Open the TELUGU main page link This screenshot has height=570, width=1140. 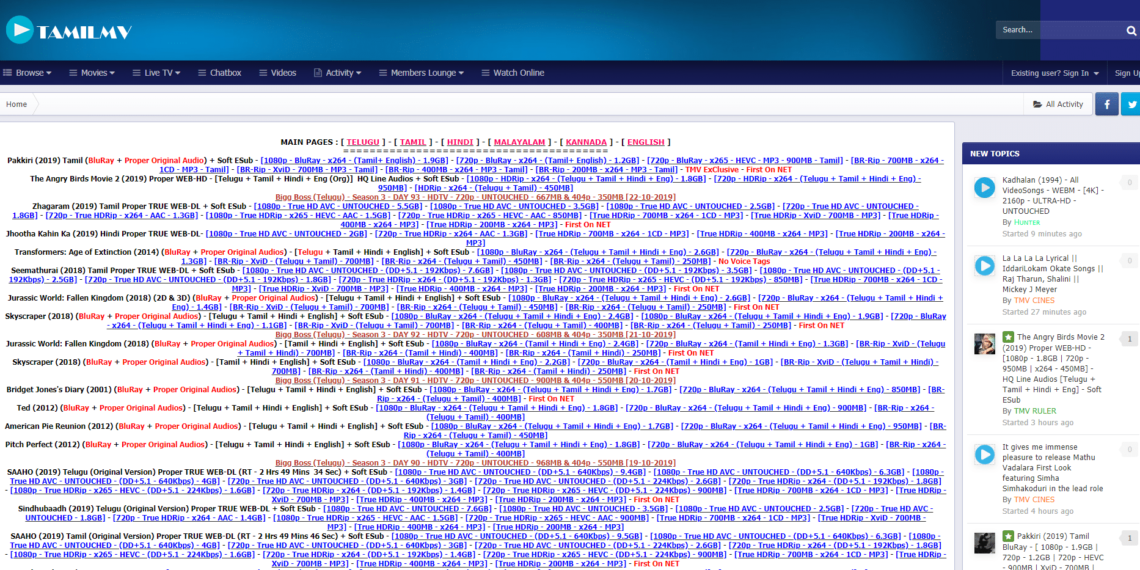point(363,142)
